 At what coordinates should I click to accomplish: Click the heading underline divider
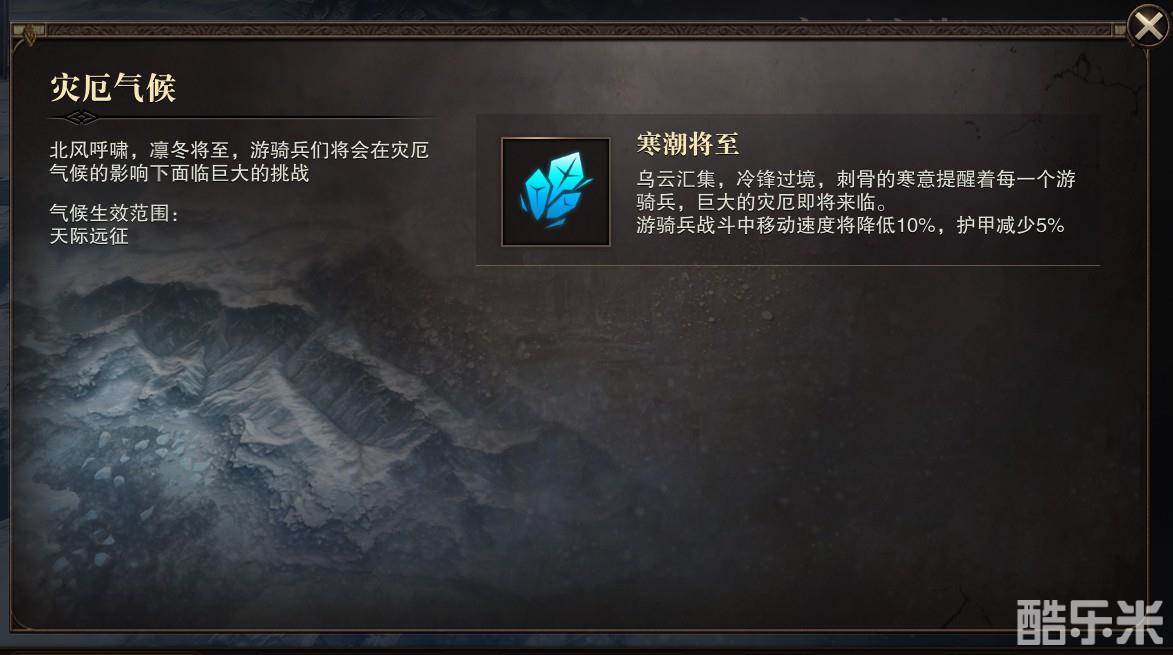[x=243, y=117]
